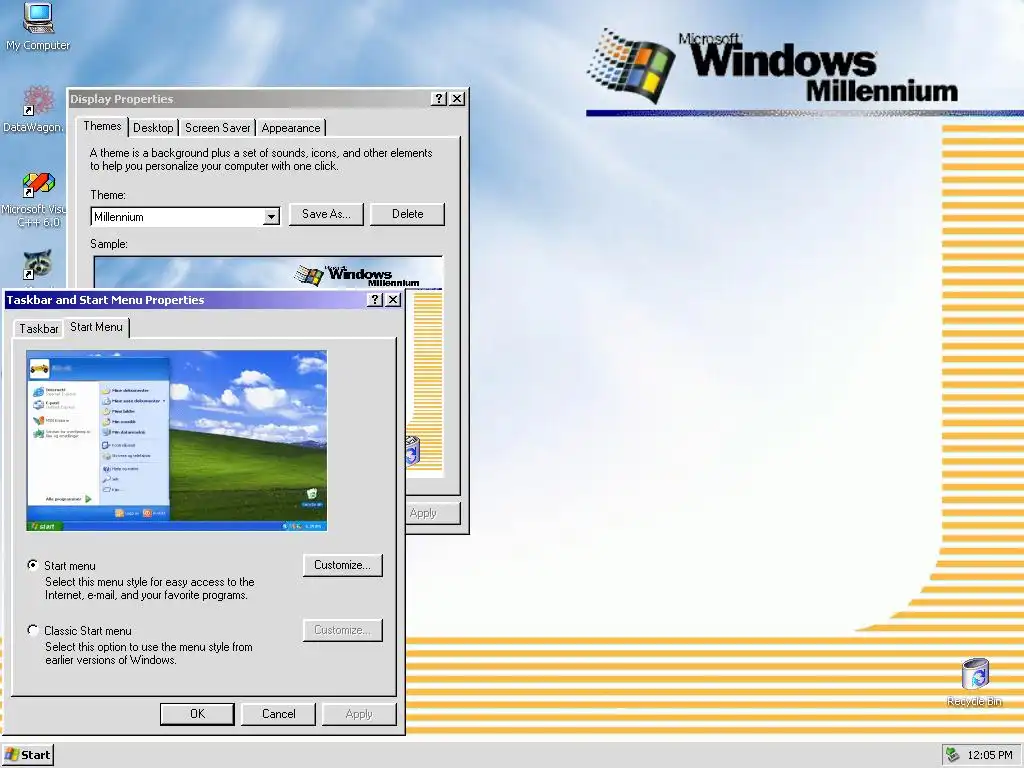
Task: Click the raccoon desktop shortcut icon
Action: 38,264
